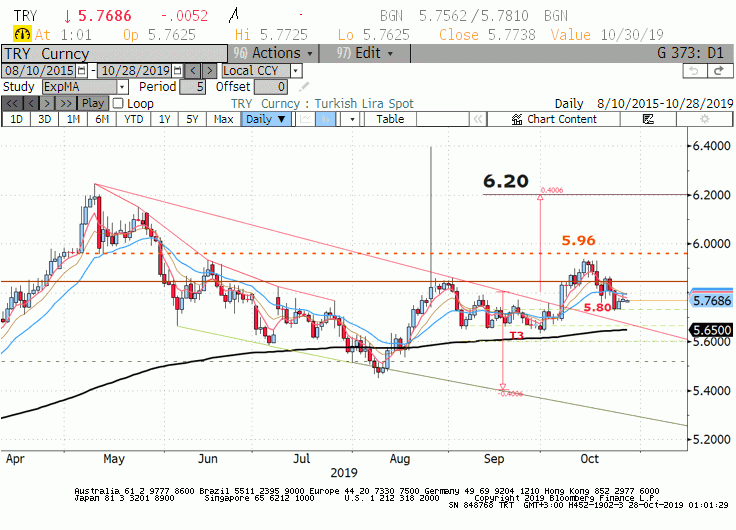736x530 pixels.
Task: Click the 6.20 target annotation
Action: click(506, 181)
